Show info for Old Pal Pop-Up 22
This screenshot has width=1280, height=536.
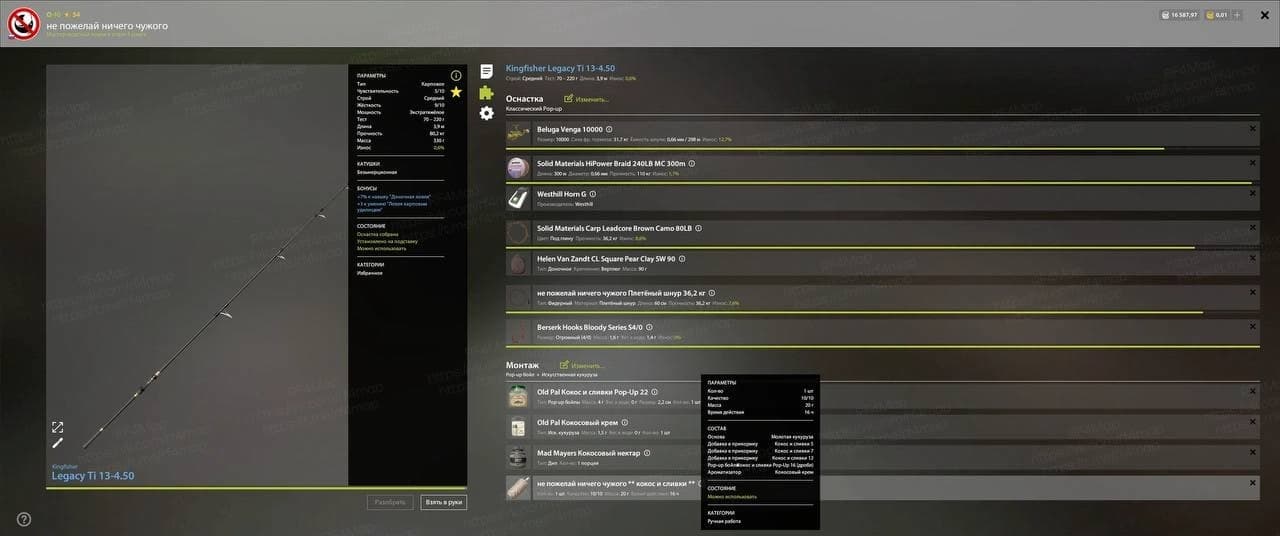click(x=656, y=392)
